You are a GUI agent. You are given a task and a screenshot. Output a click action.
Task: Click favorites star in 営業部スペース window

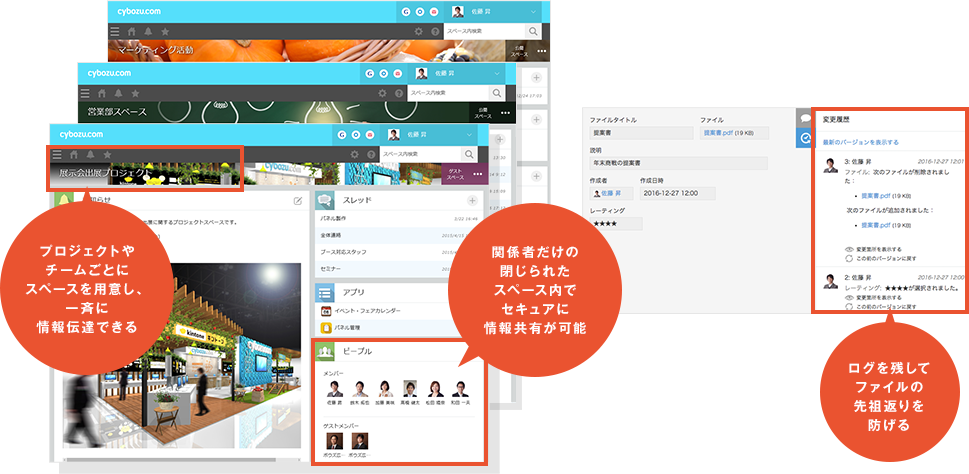coord(135,93)
